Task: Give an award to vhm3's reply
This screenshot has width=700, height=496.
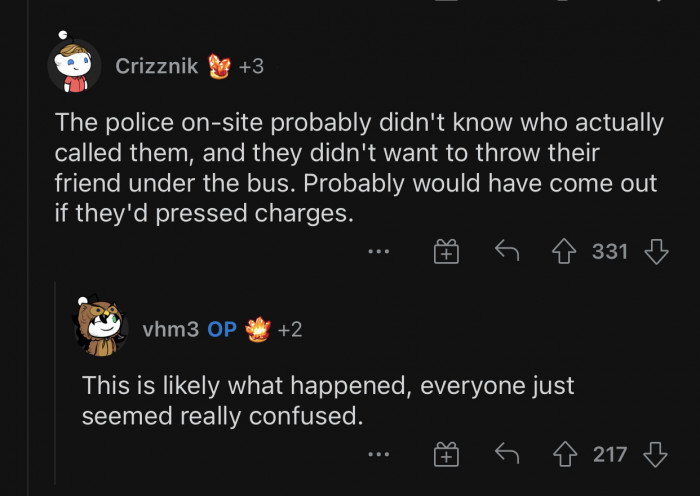Action: coord(446,455)
